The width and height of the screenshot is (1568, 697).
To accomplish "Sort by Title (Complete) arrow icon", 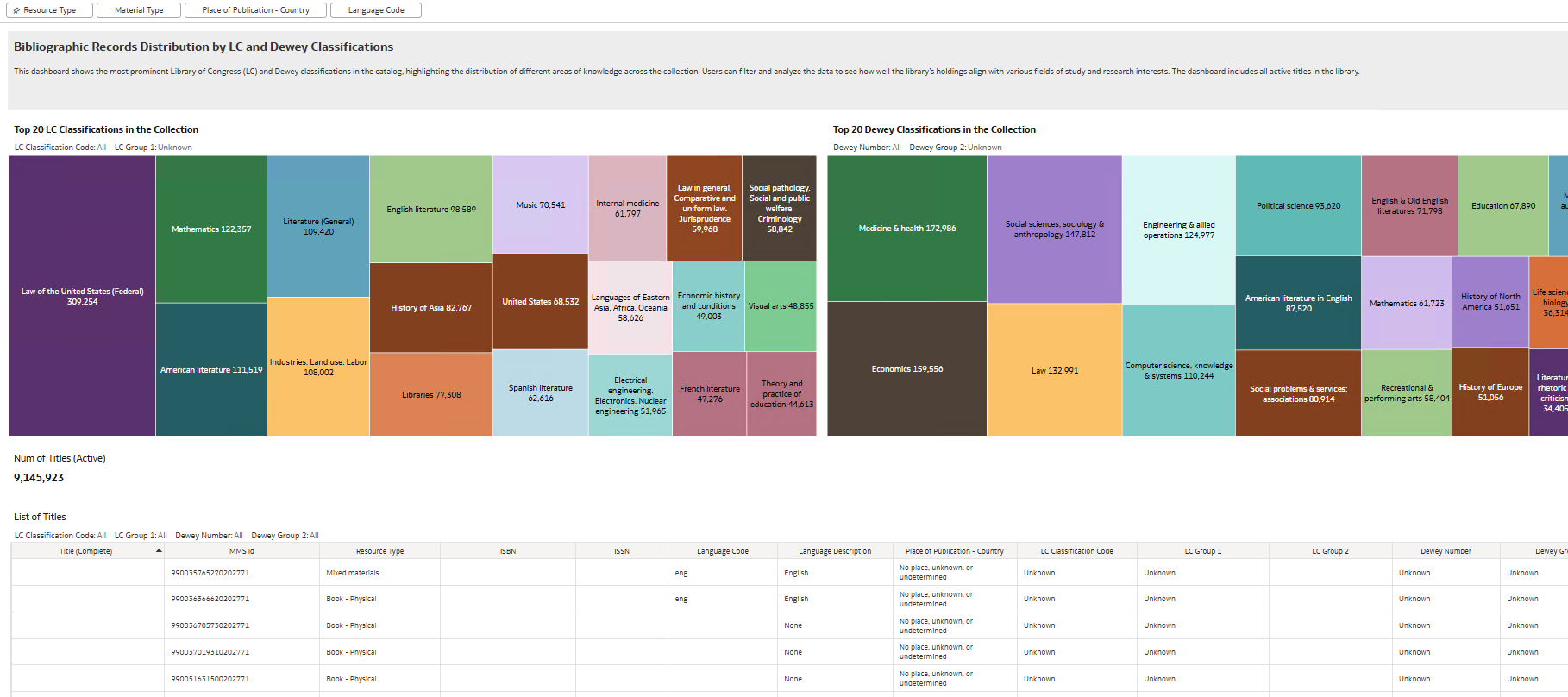I will pyautogui.click(x=159, y=550).
